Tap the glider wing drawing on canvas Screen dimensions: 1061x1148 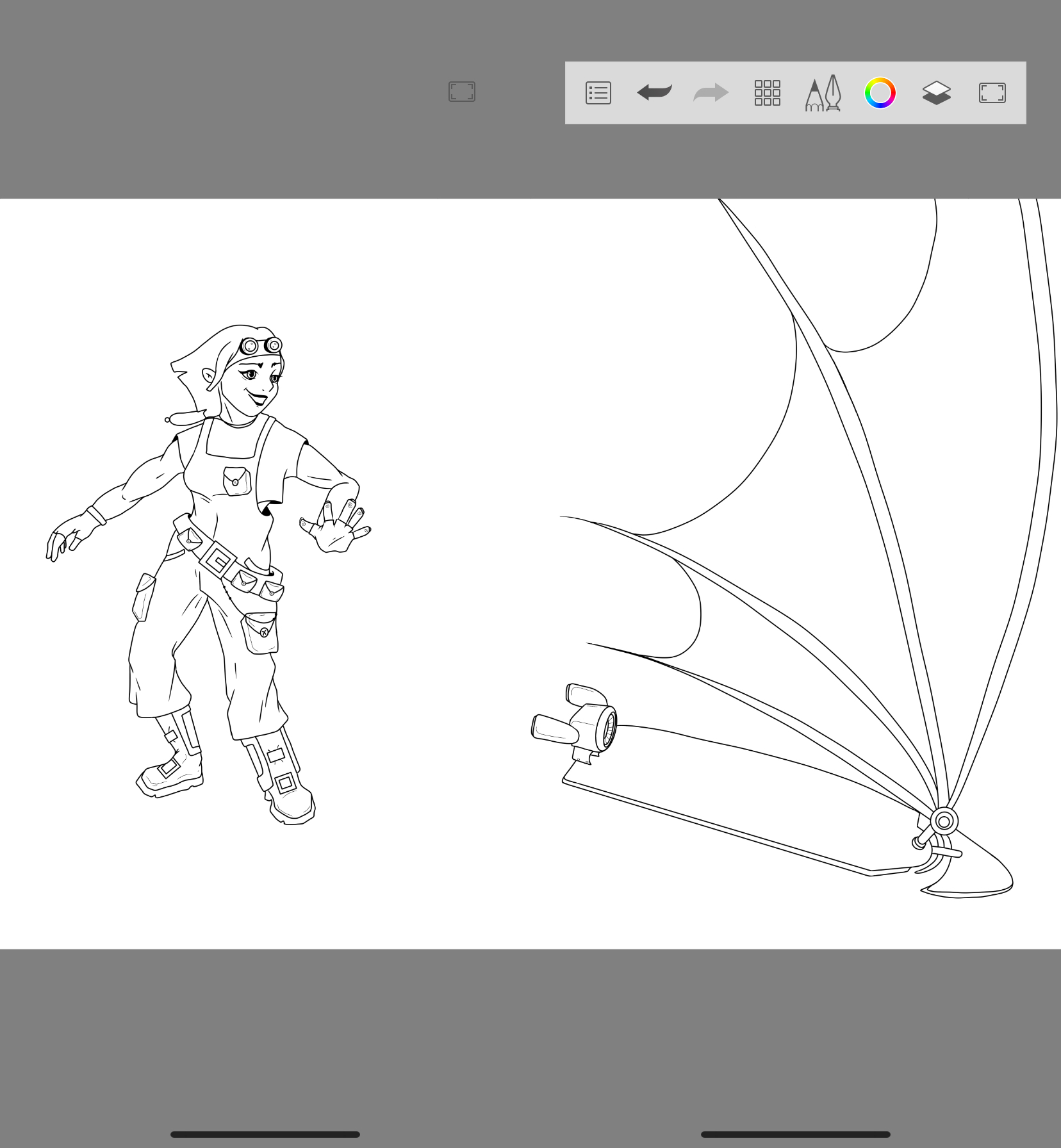tap(794, 548)
